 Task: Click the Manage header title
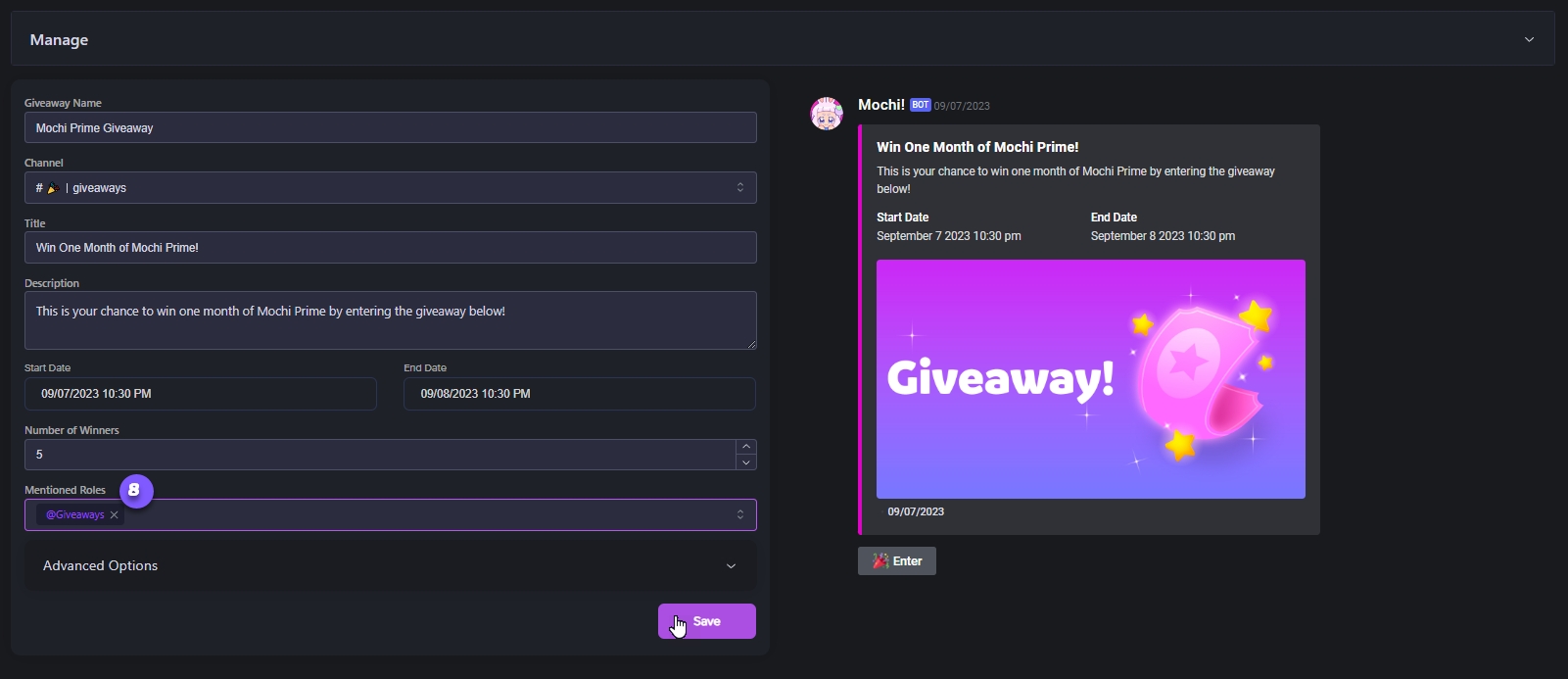pyautogui.click(x=59, y=39)
